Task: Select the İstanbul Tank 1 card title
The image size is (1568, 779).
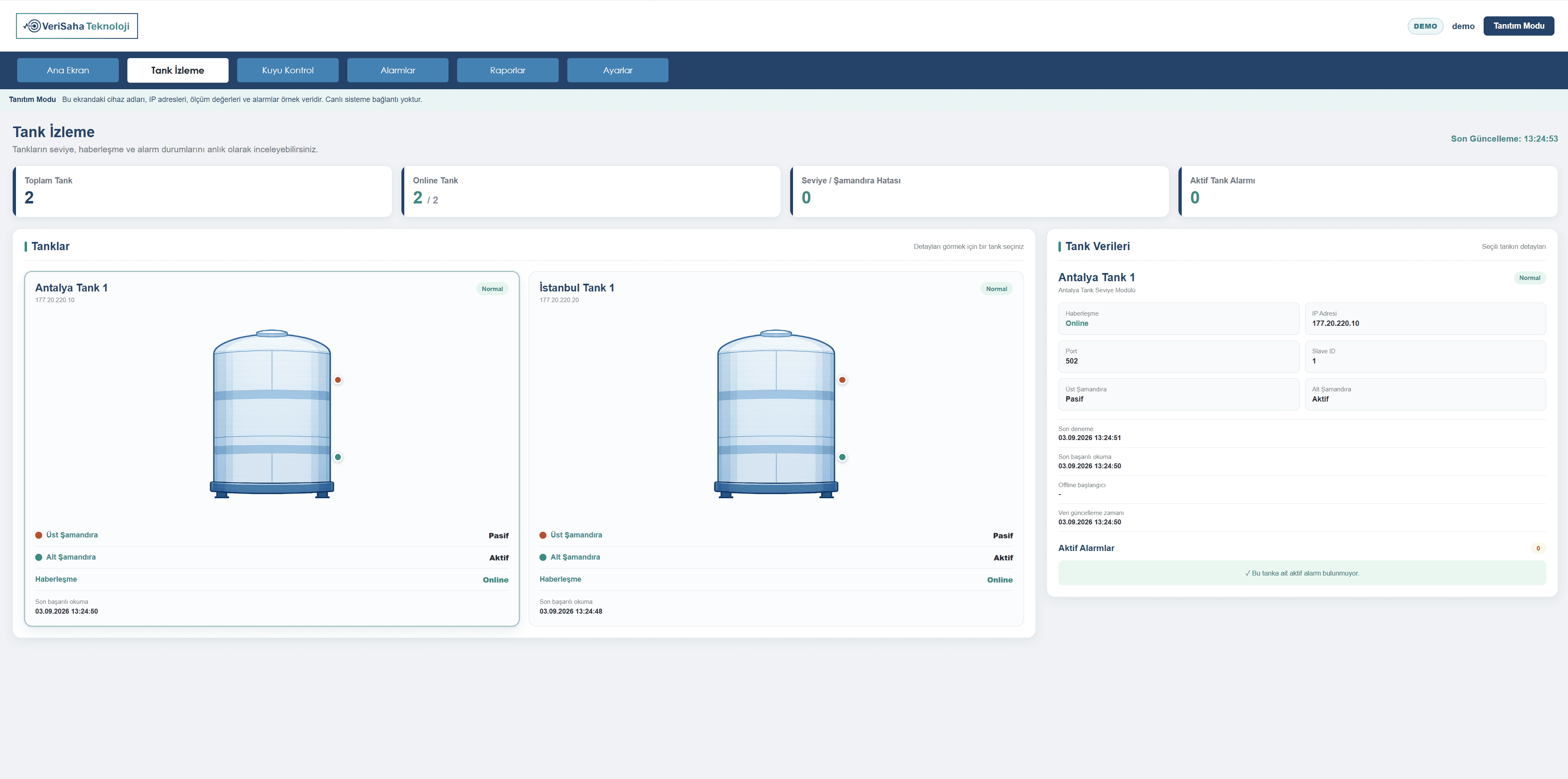Action: point(576,288)
